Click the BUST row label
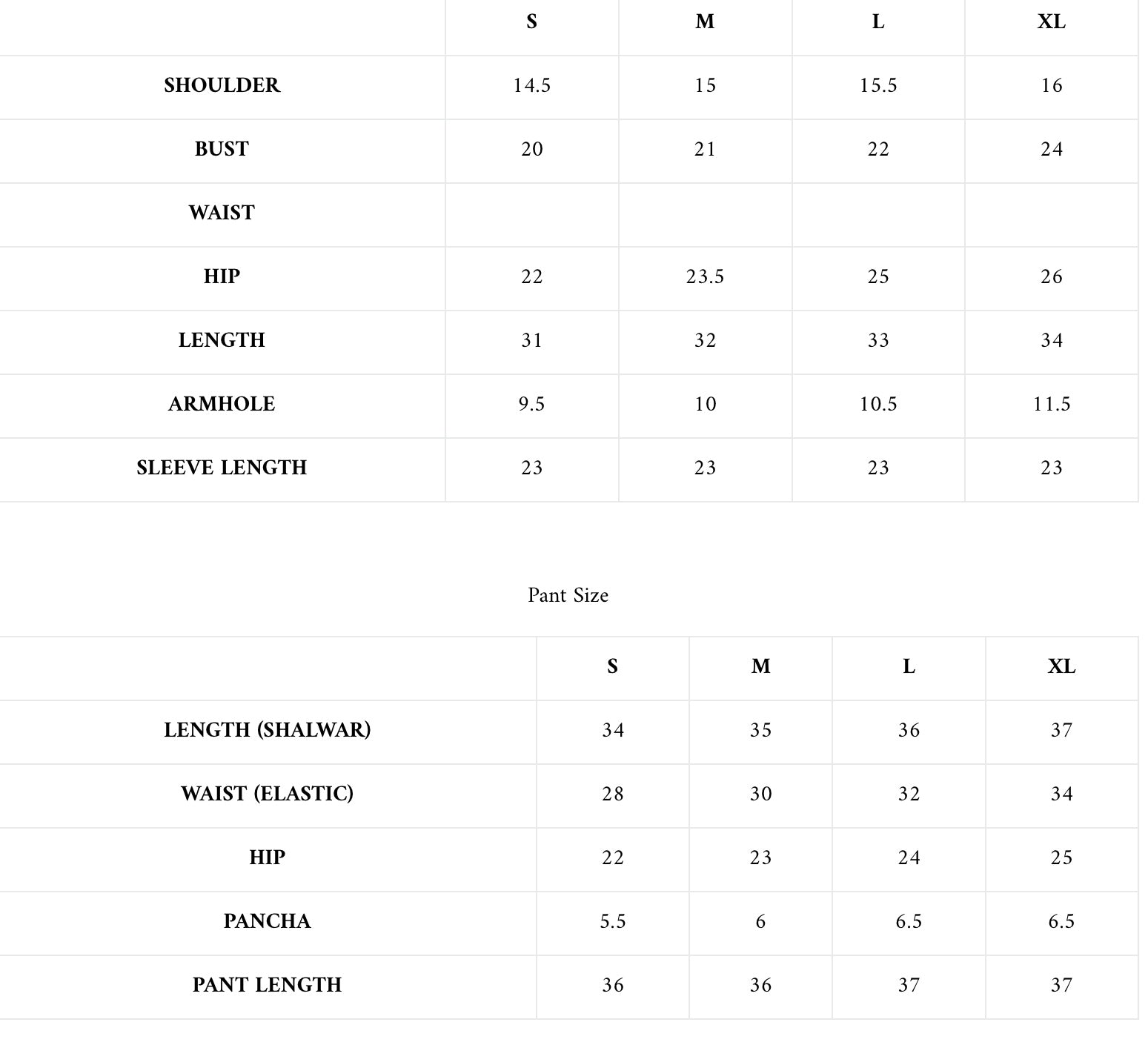Image resolution: width=1148 pixels, height=1045 pixels. [x=222, y=149]
